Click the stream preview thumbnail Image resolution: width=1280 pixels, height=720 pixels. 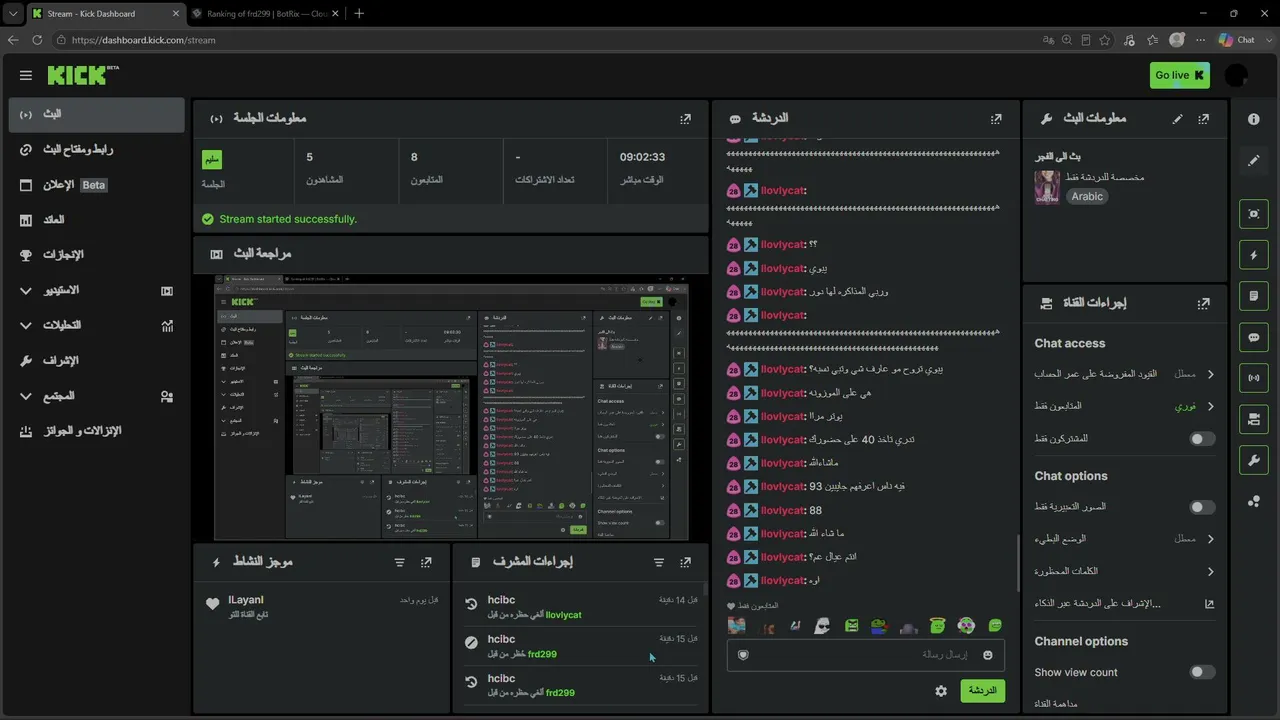(x=452, y=408)
